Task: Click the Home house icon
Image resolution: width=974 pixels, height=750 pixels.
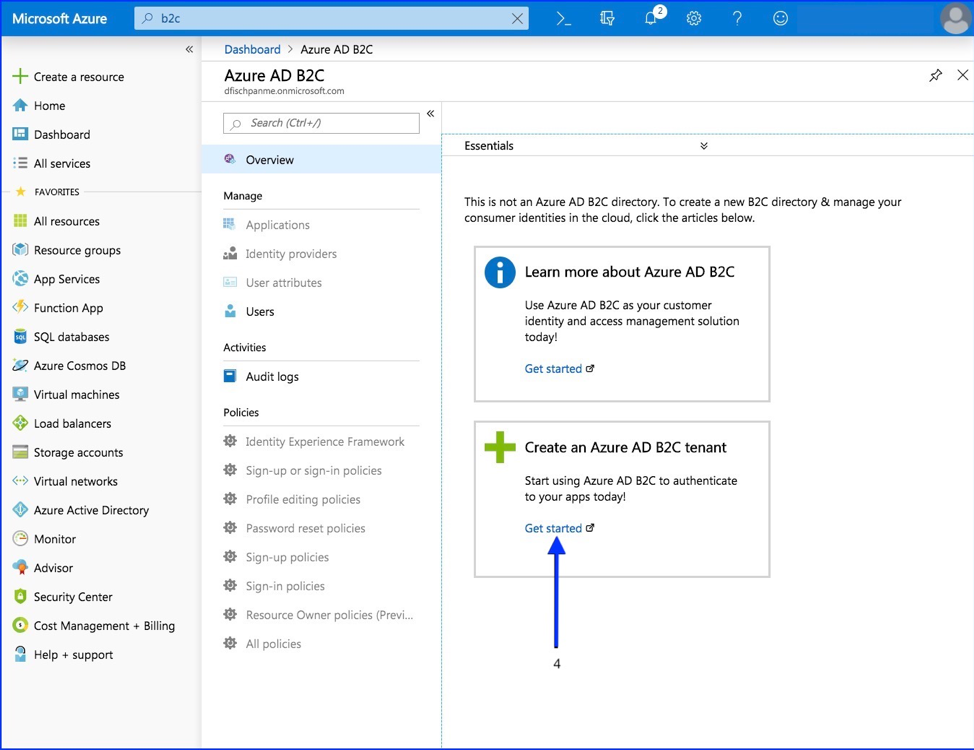Action: tap(20, 105)
